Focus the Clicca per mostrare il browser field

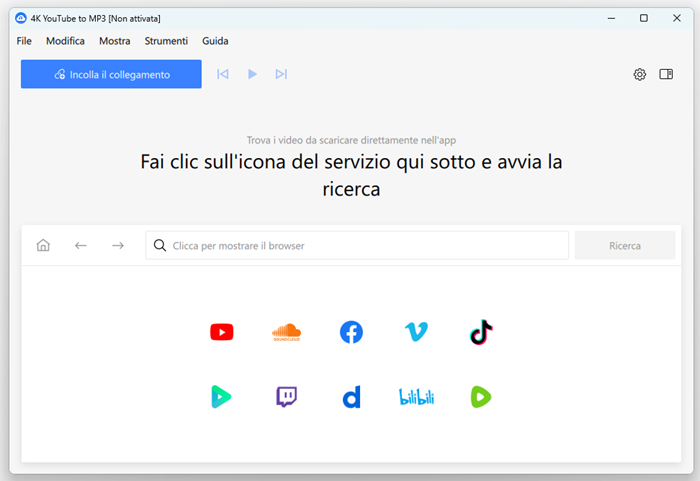pos(357,245)
